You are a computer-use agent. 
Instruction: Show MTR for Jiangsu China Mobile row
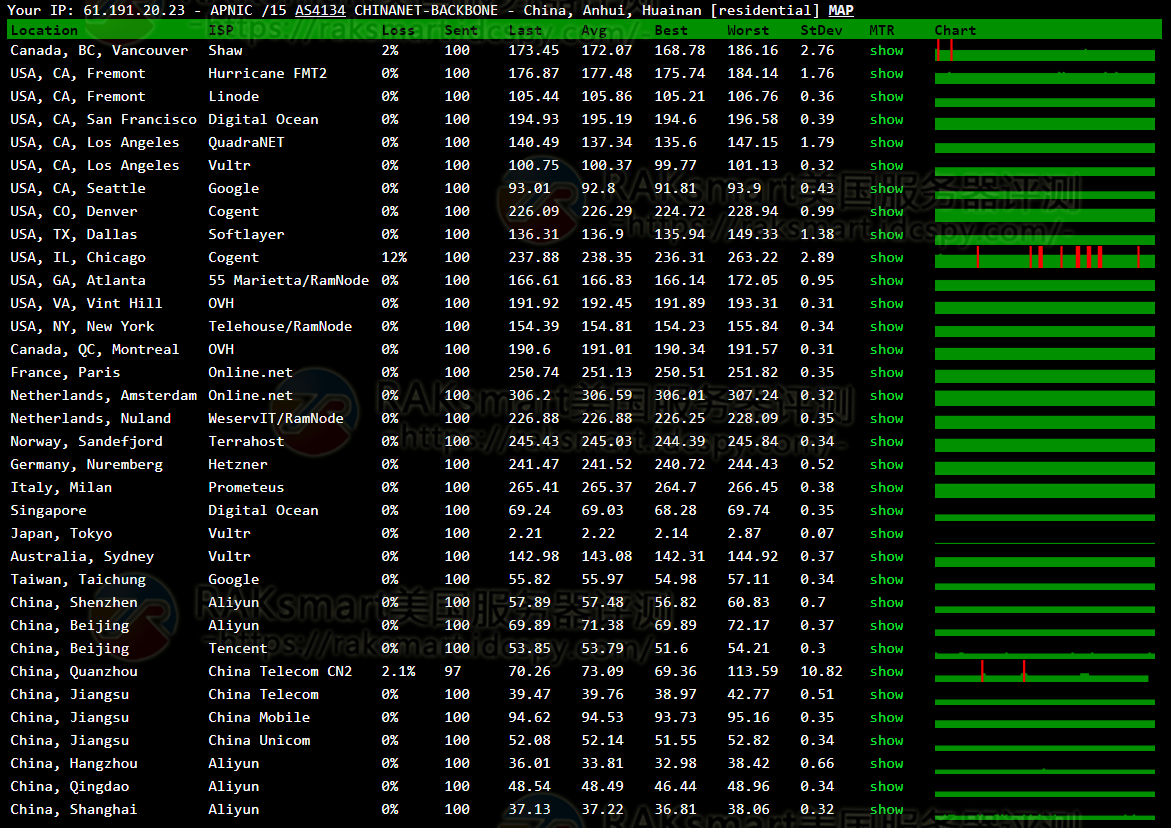click(886, 718)
